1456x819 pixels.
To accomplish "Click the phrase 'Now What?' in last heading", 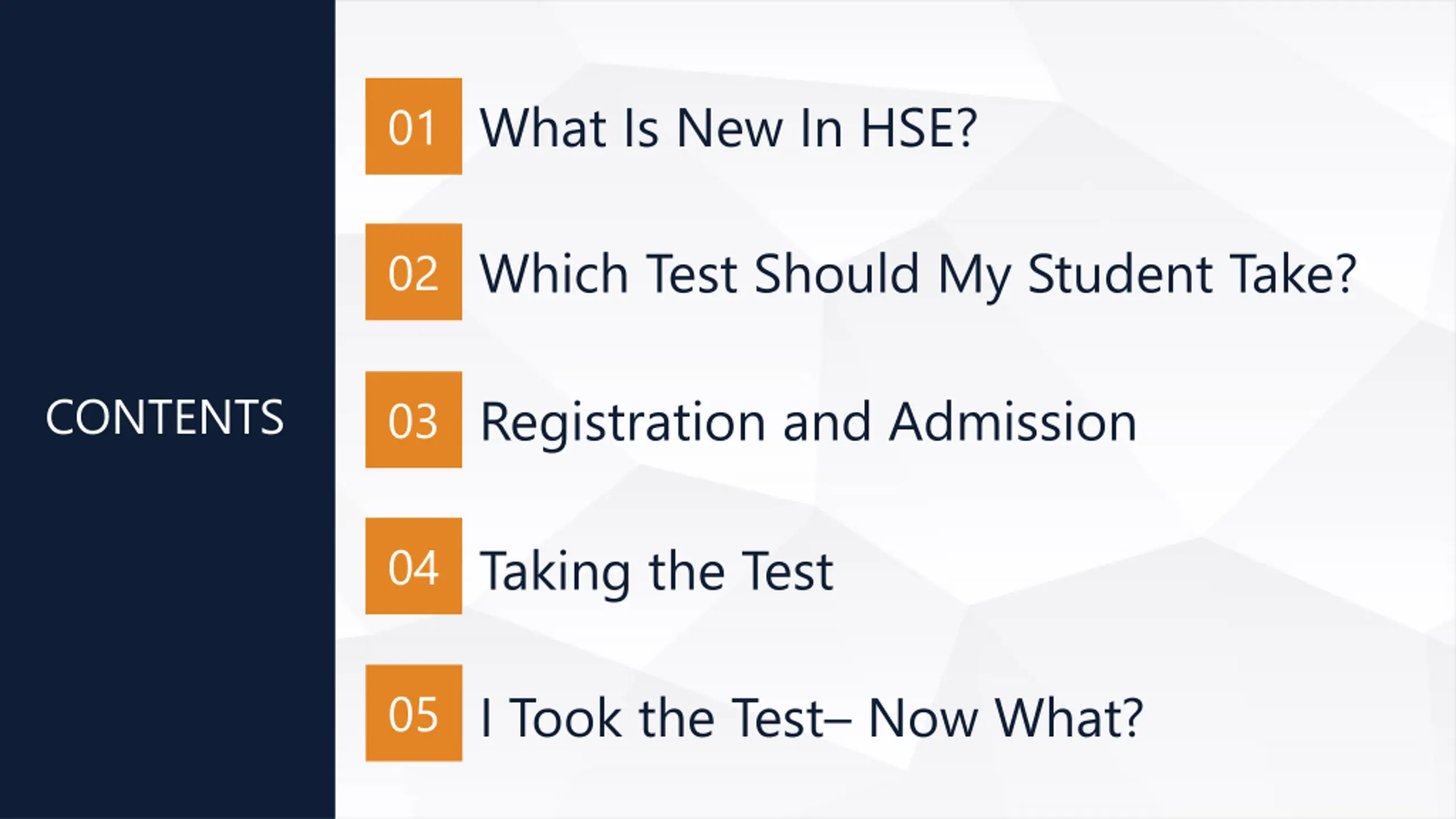I will tap(1006, 718).
